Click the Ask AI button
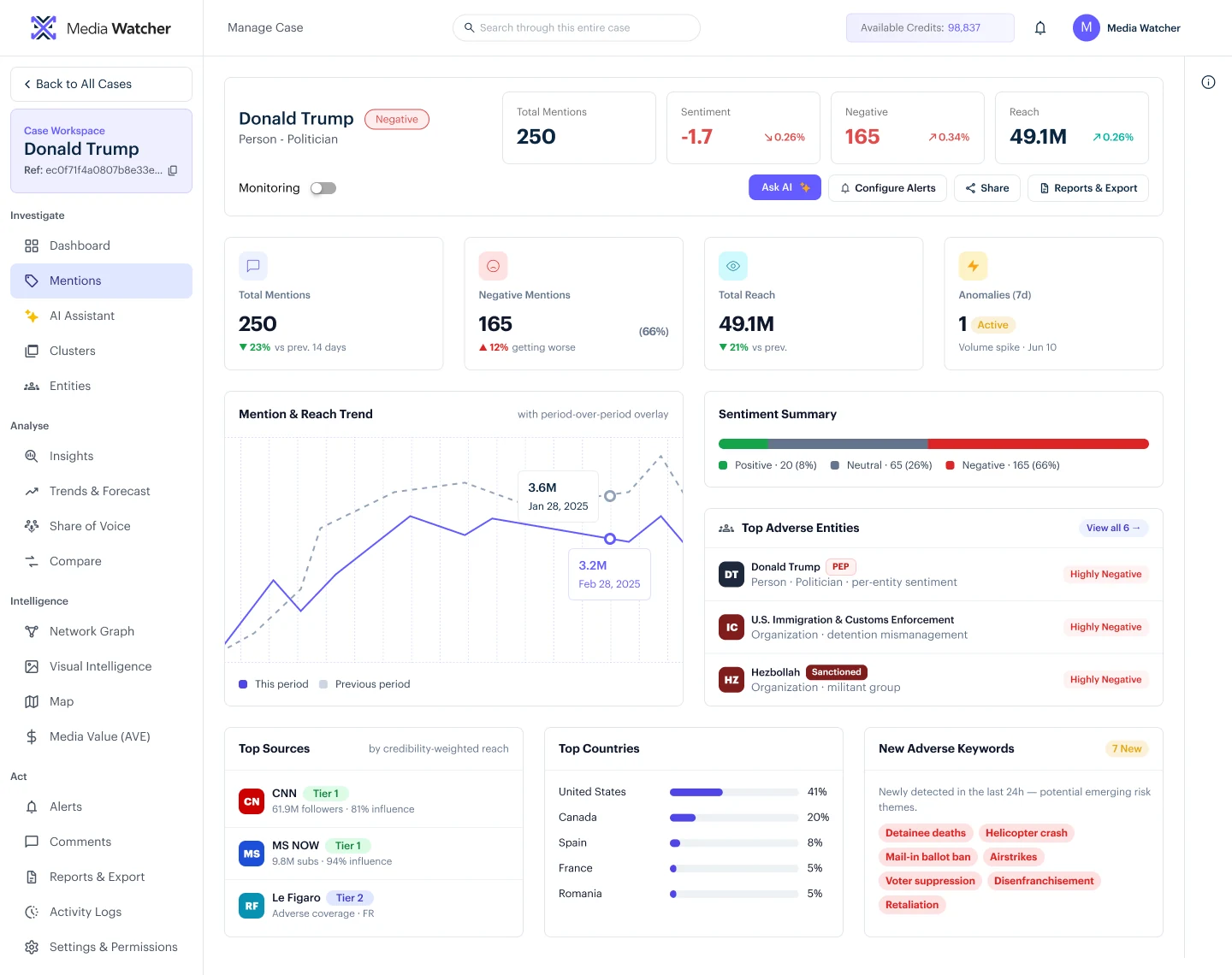The height and width of the screenshot is (975, 1232). (x=785, y=187)
